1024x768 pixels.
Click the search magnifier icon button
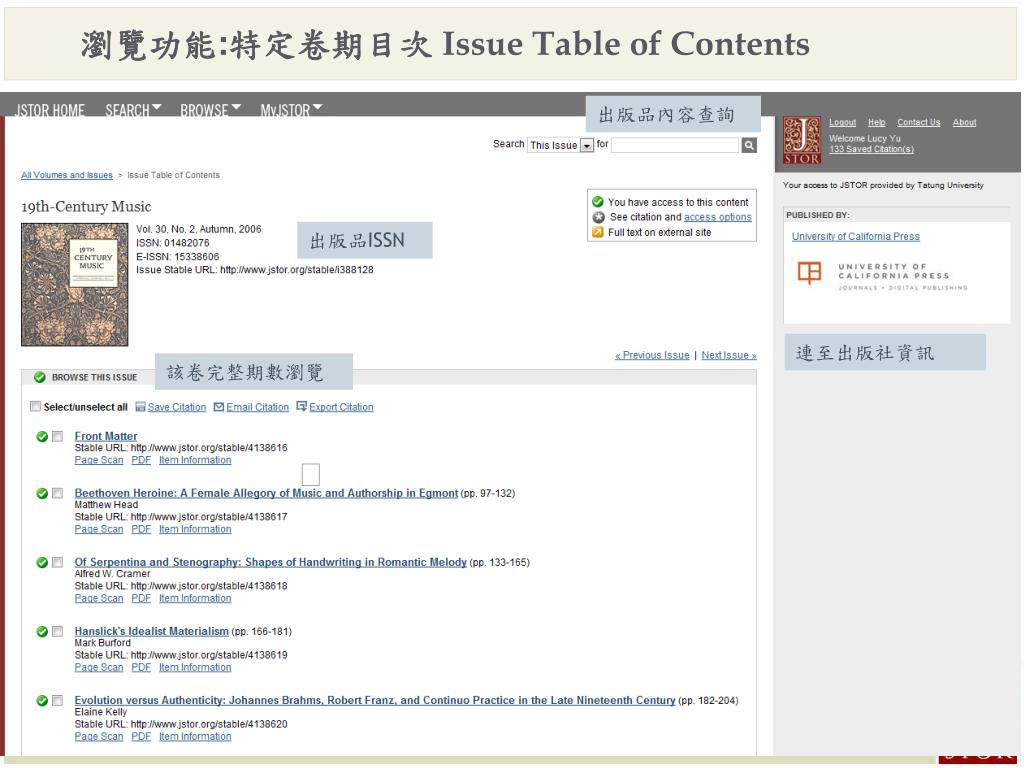749,145
